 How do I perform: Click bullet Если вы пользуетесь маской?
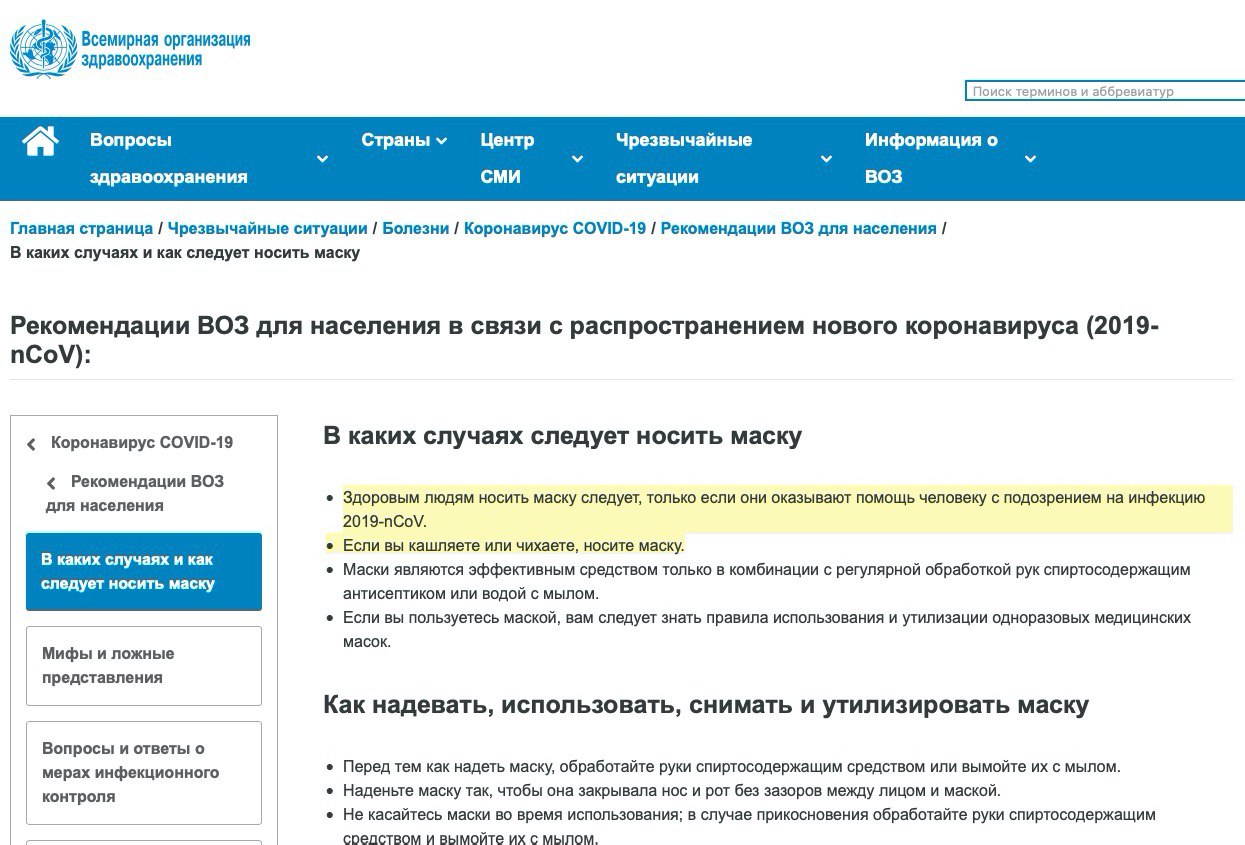(x=766, y=630)
